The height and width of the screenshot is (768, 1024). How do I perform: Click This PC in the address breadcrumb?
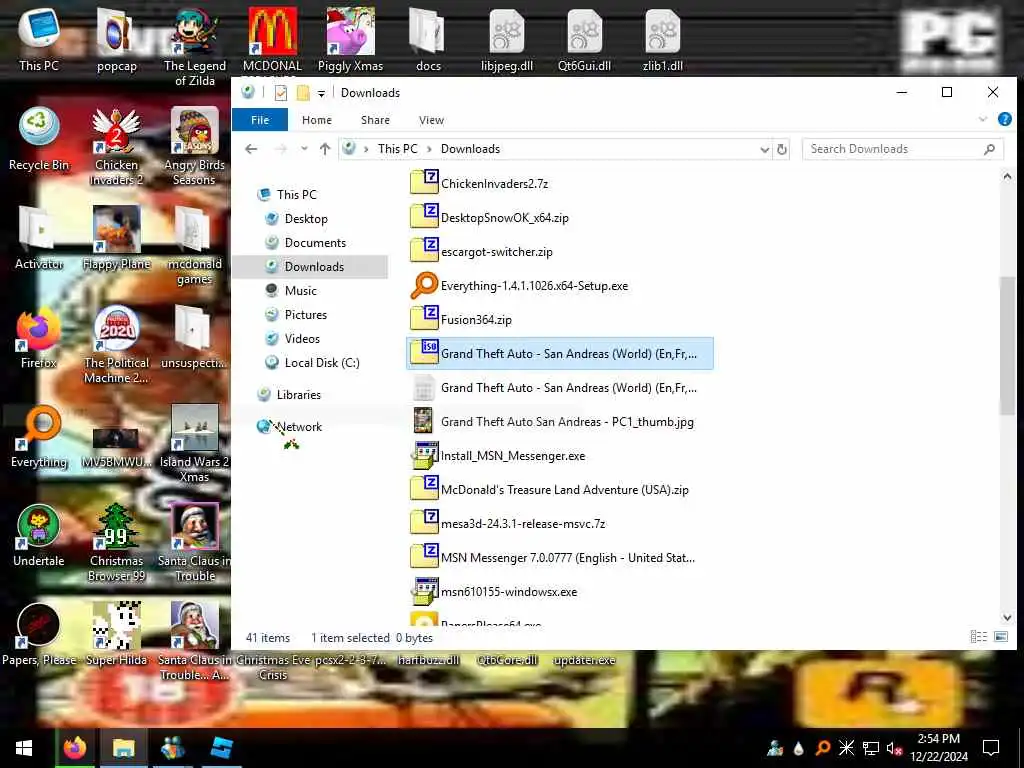point(397,149)
